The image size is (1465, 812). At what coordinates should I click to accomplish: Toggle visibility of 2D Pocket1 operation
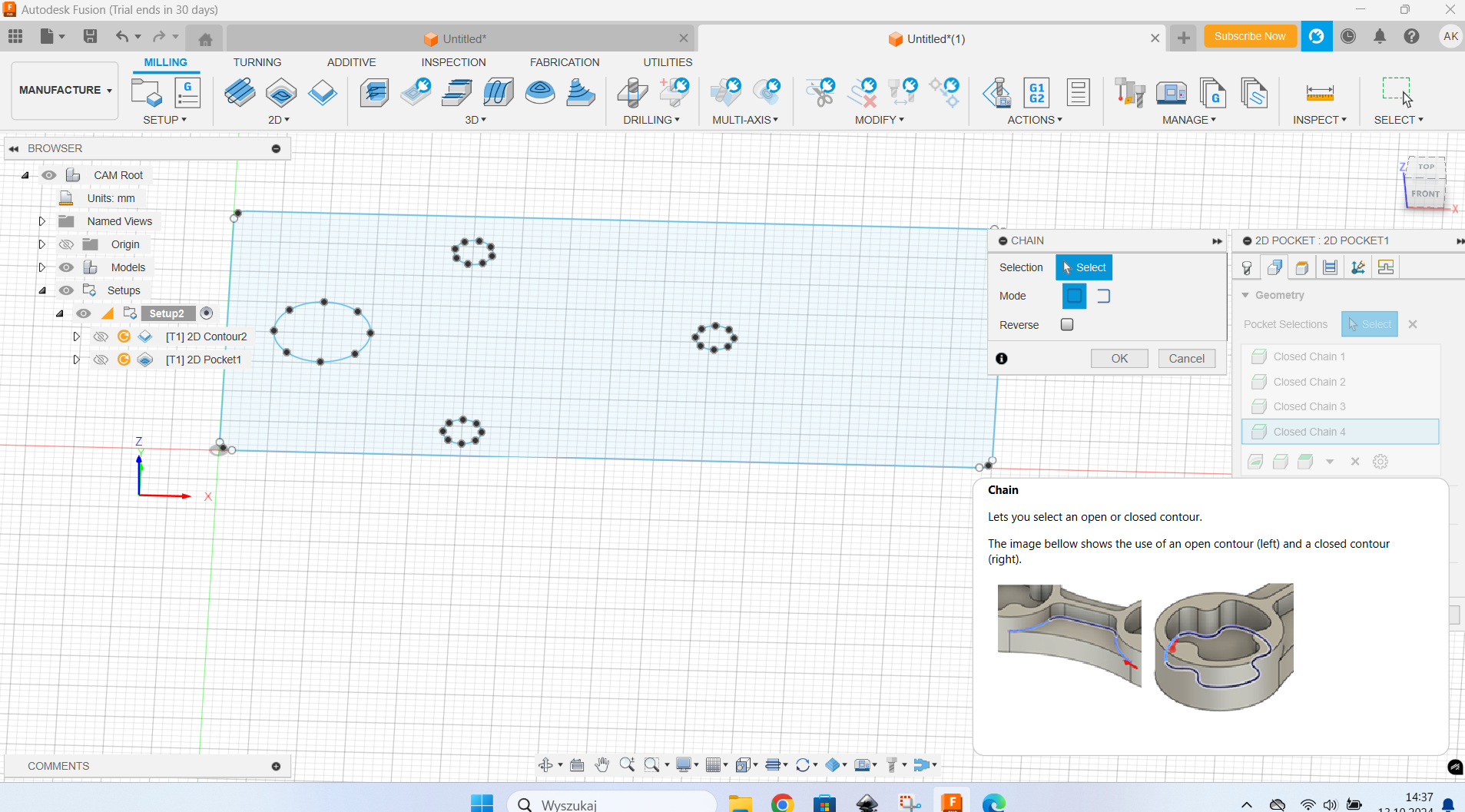tap(101, 360)
